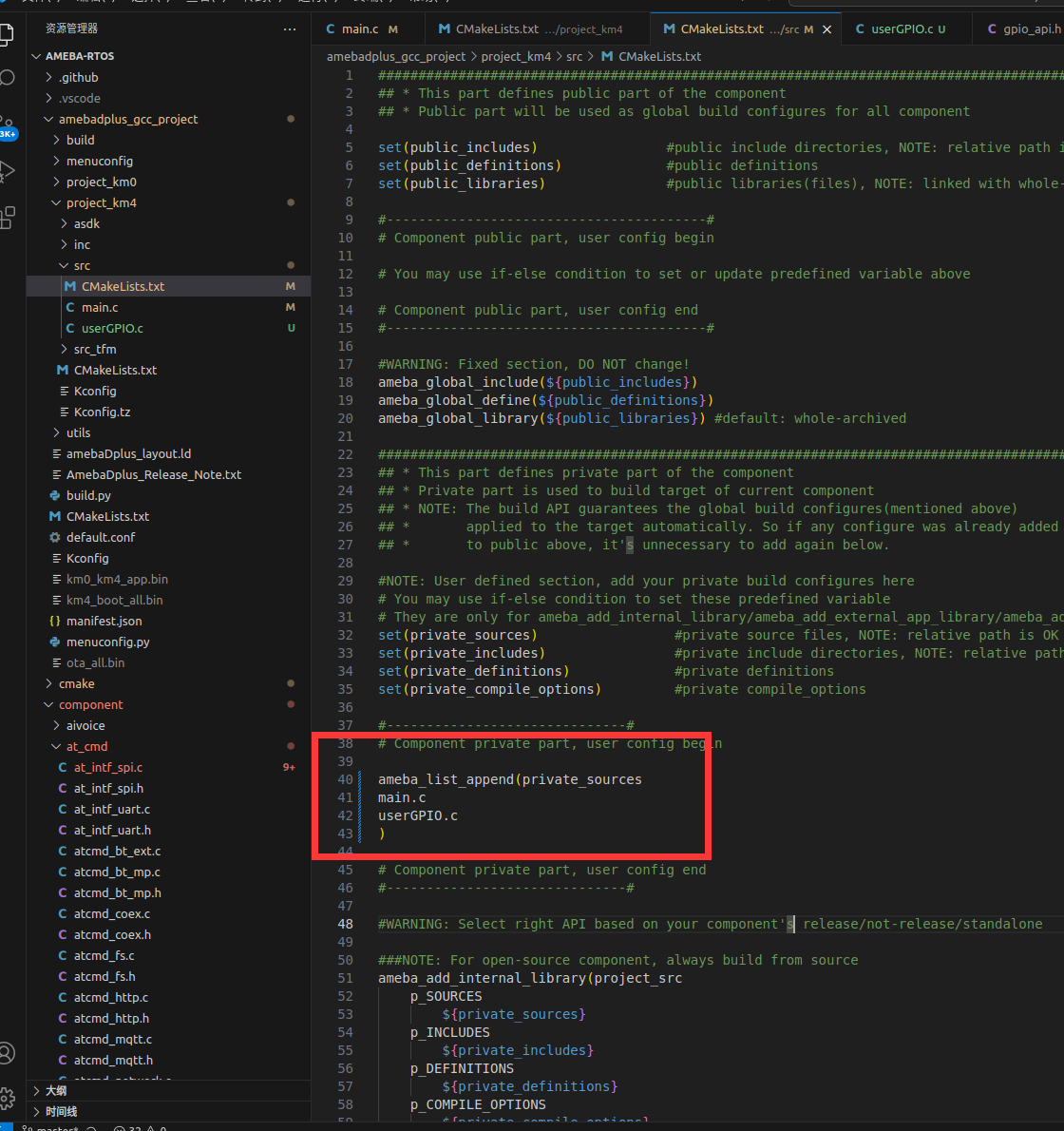Click amebadplus_gcc_project breadcrumb segment

point(396,56)
